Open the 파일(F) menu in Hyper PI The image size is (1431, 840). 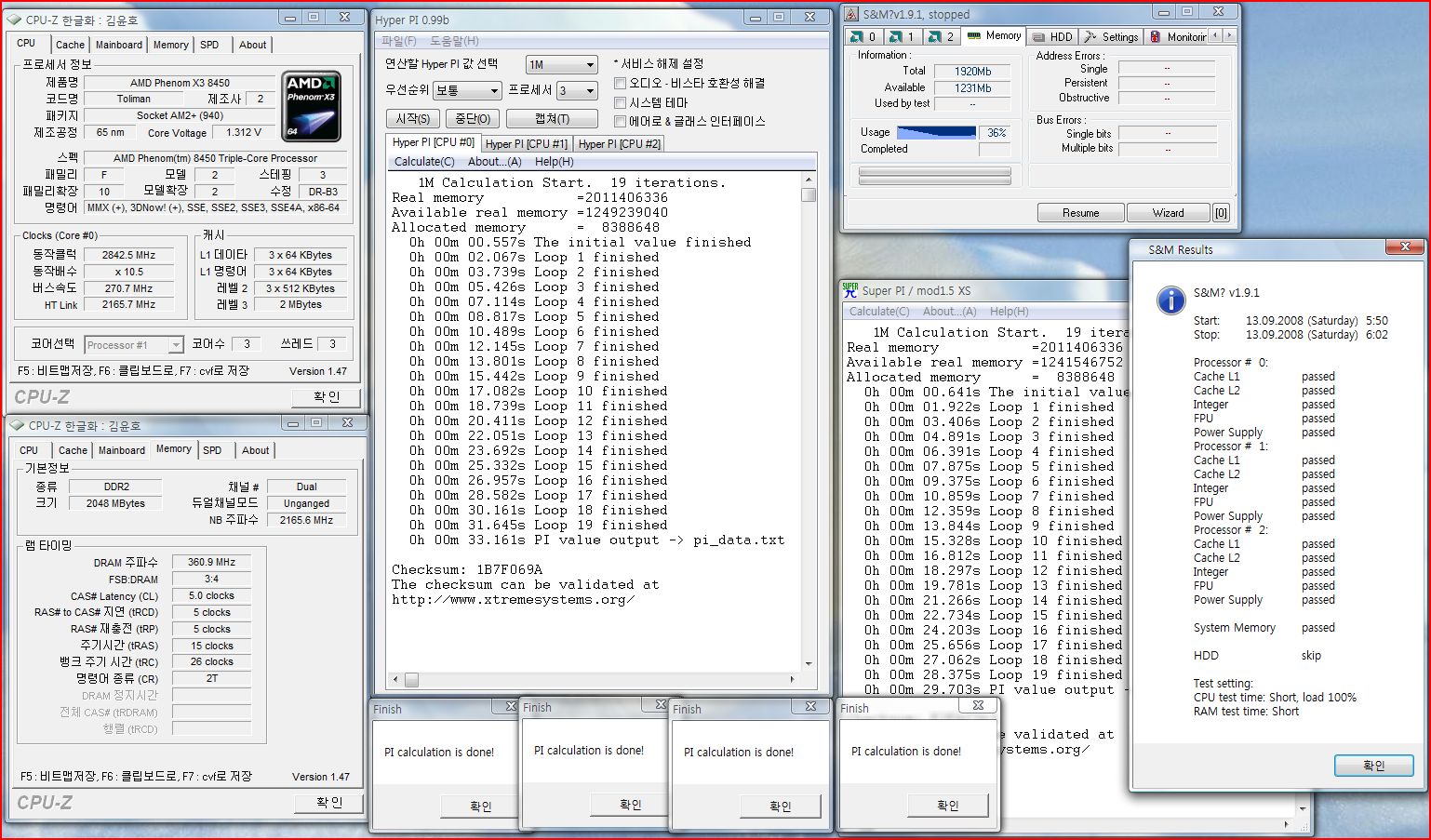[399, 41]
